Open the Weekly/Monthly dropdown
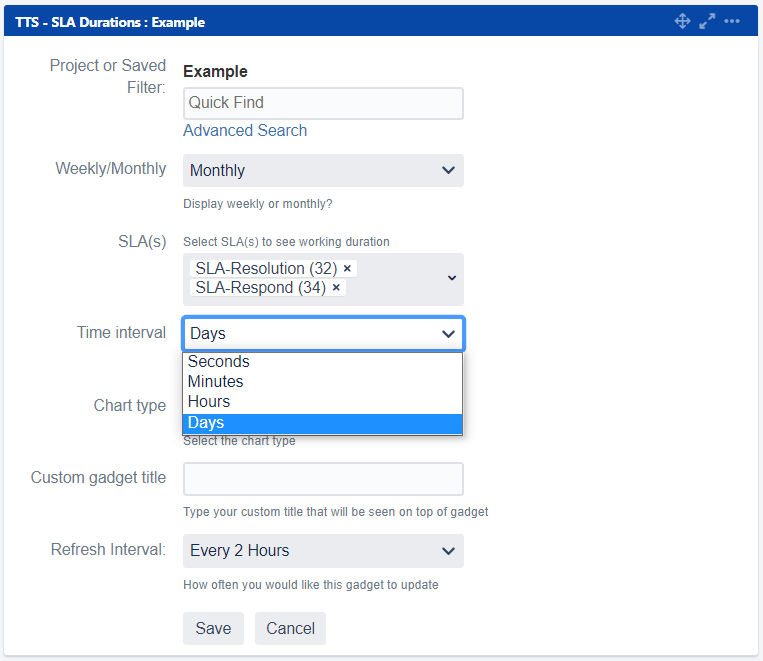763x661 pixels. coord(323,170)
